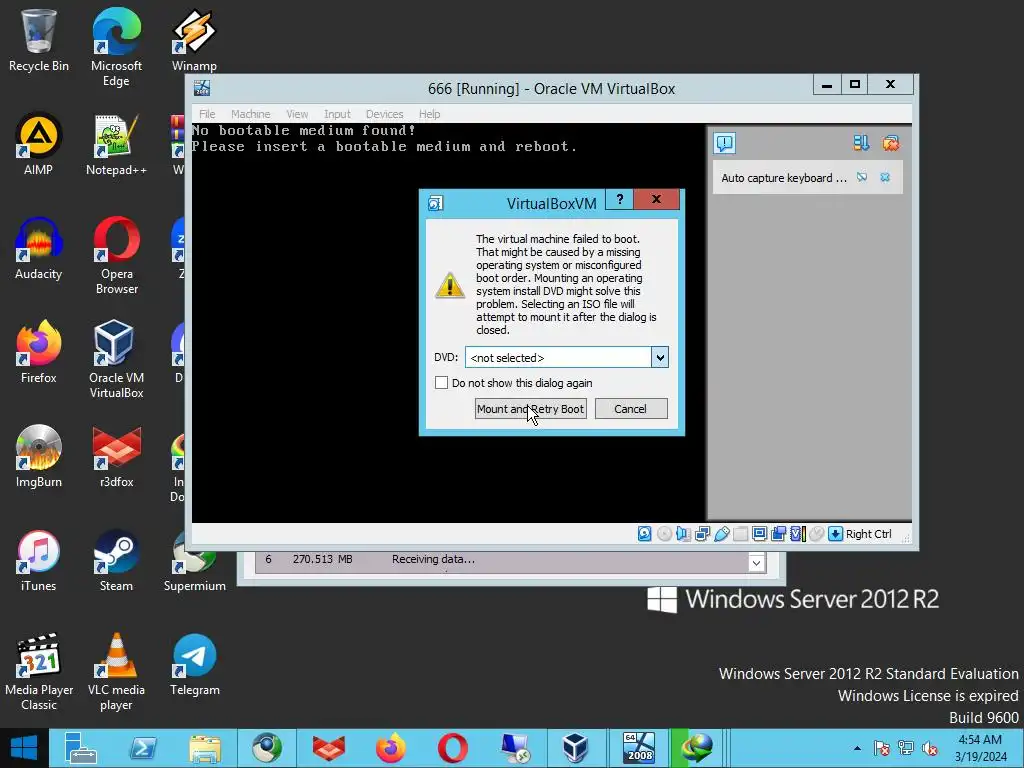1024x768 pixels.
Task: Select VLC media player desktop shortcut
Action: click(x=116, y=671)
